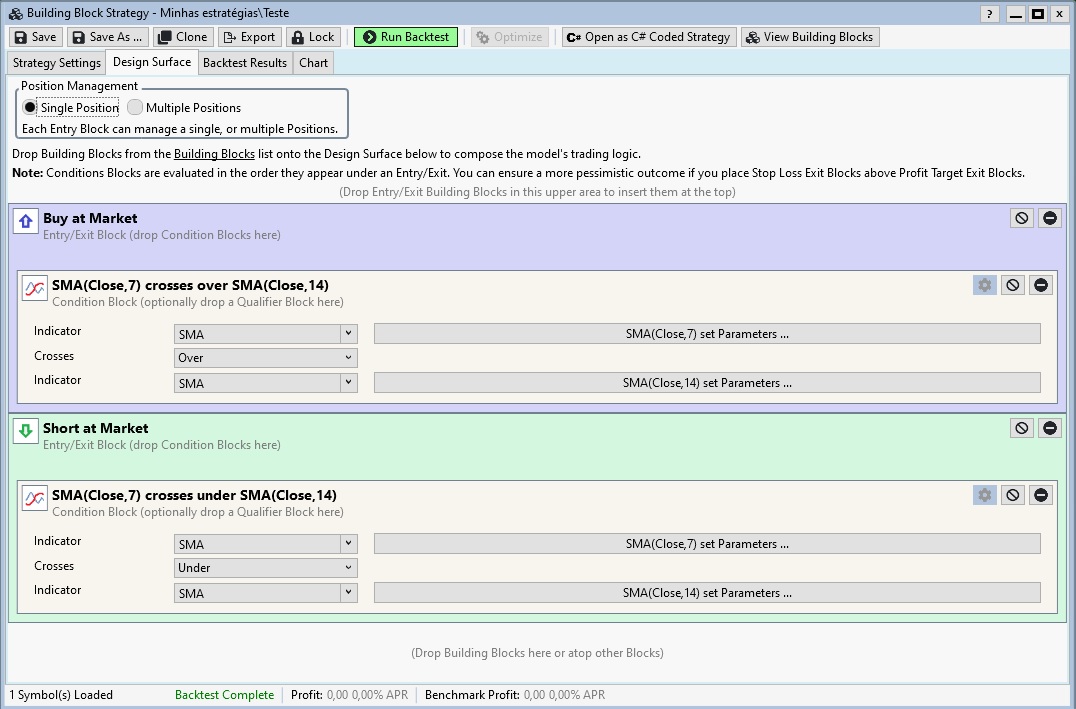The width and height of the screenshot is (1076, 709).
Task: Click the crosses under condition chart icon
Action: click(34, 498)
